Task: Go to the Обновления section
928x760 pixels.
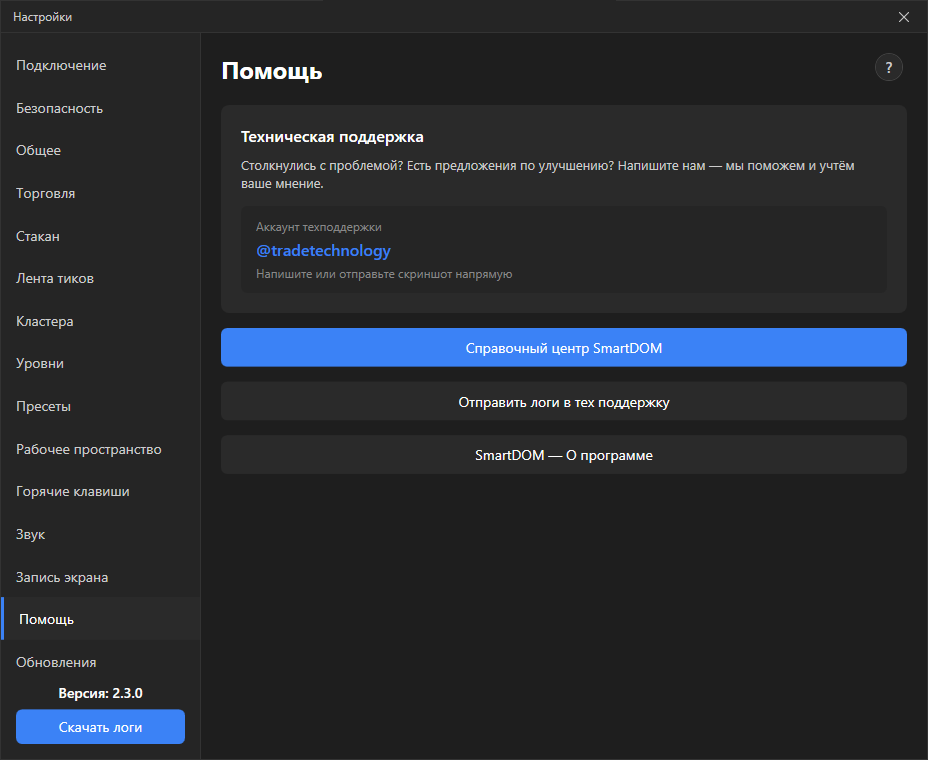Action: click(x=101, y=662)
